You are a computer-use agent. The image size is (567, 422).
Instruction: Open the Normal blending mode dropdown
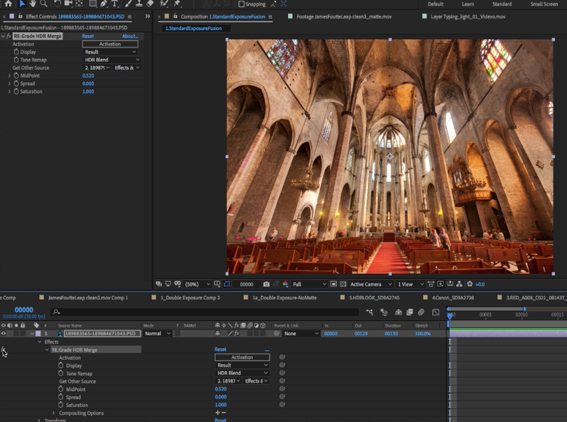point(158,333)
